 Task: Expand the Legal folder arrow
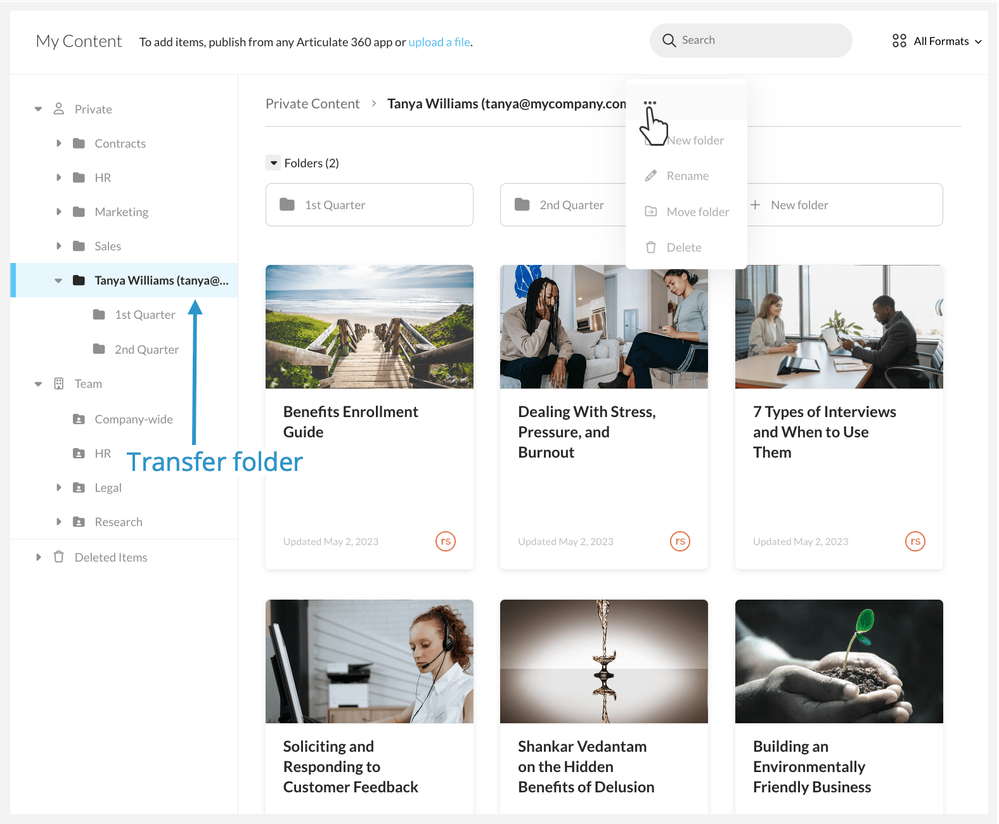coord(59,488)
